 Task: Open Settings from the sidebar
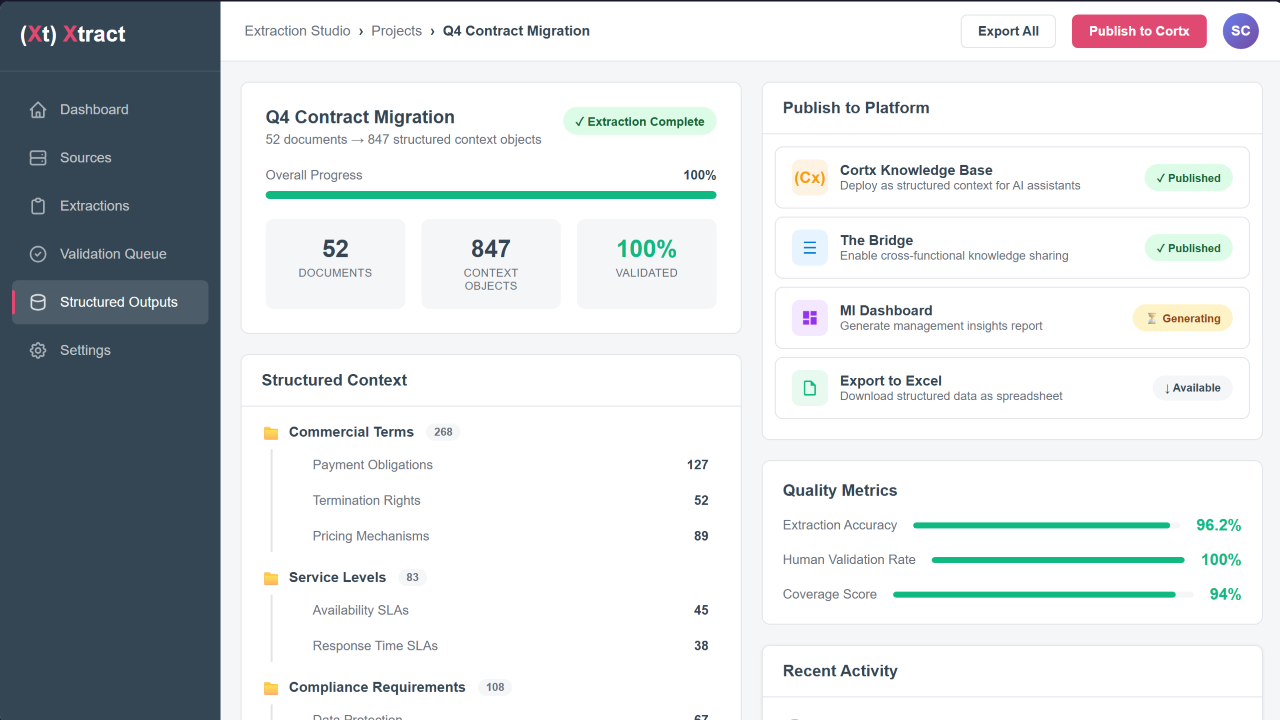click(110, 350)
